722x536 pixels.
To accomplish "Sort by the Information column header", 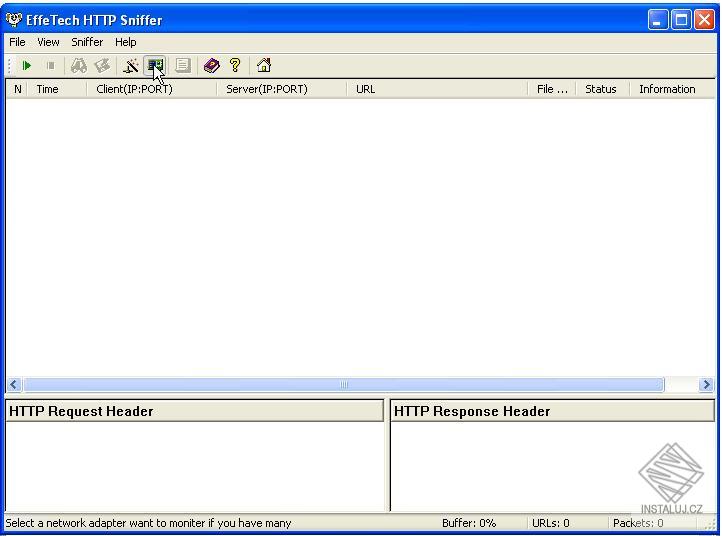I will tap(672, 89).
